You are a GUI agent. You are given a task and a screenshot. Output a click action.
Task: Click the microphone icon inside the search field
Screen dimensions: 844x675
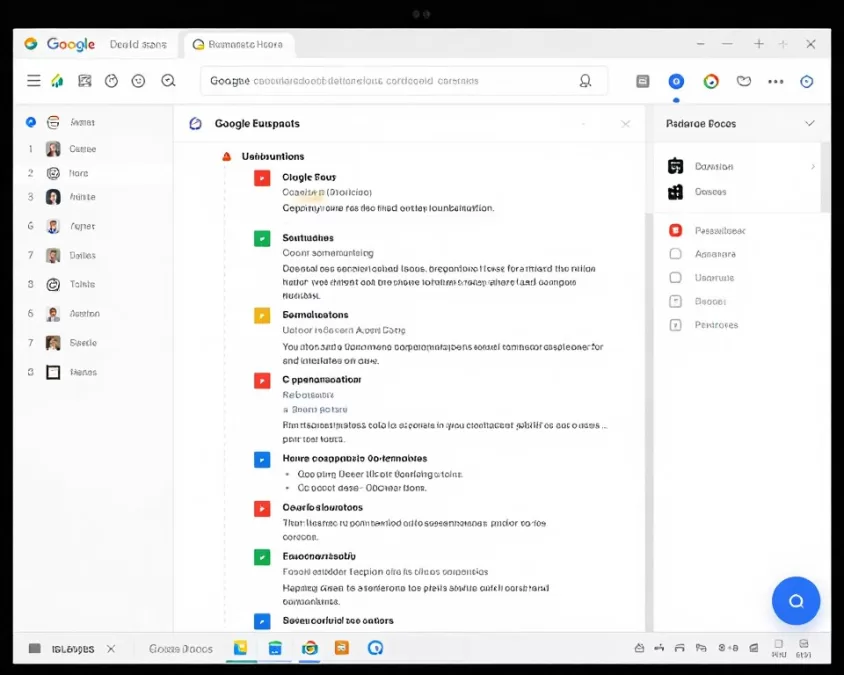click(x=585, y=81)
